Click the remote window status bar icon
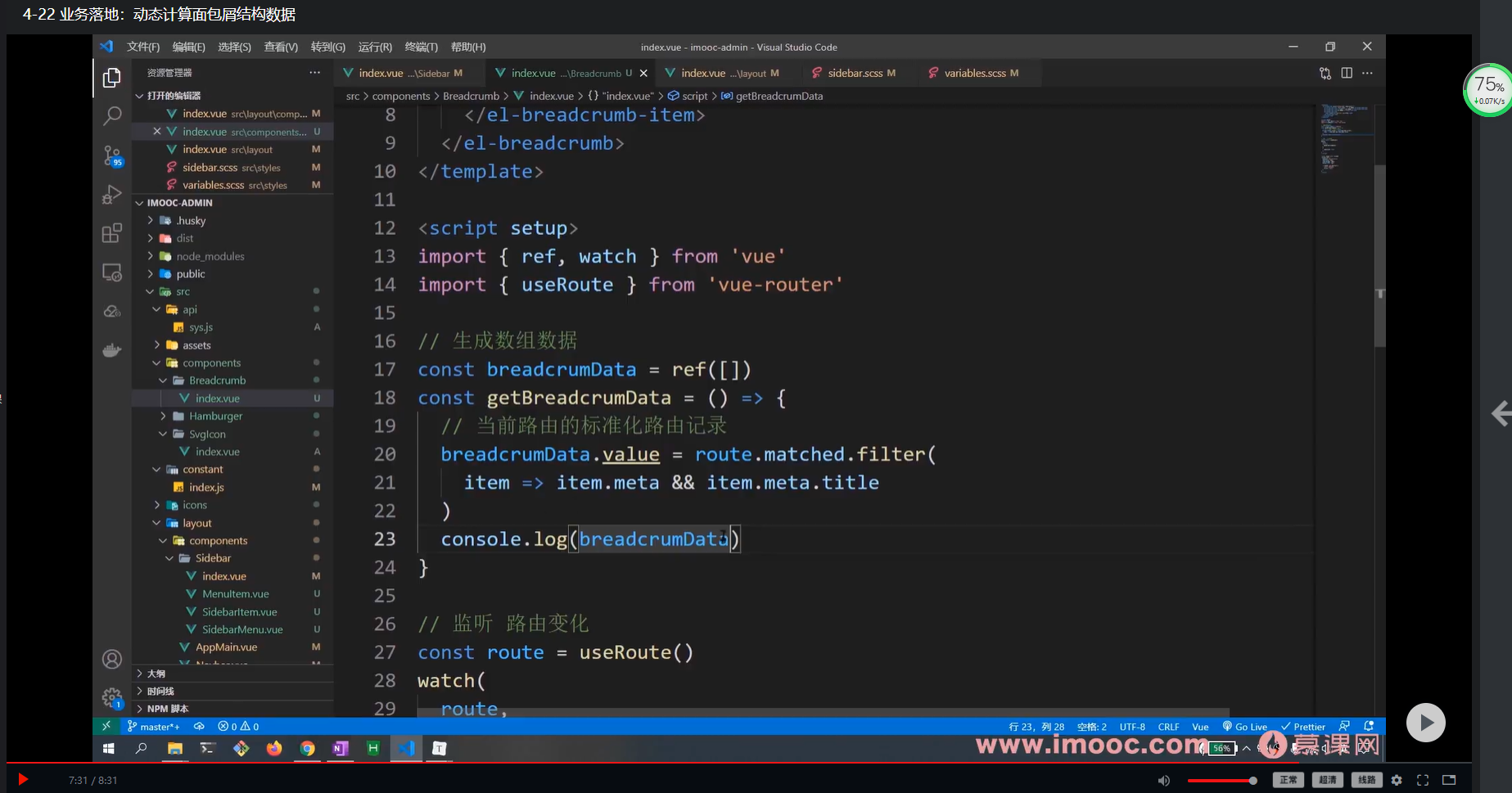 (x=106, y=726)
